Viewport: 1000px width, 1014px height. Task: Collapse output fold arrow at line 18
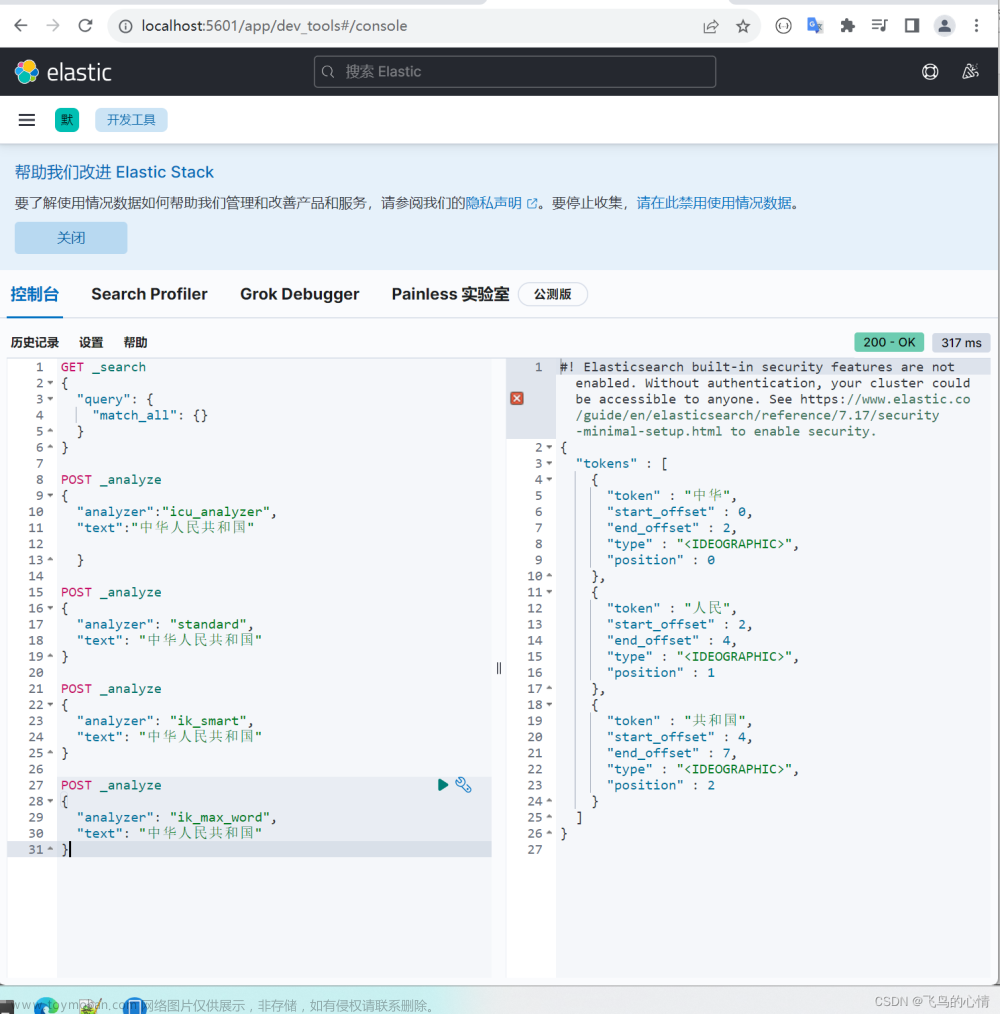pyautogui.click(x=550, y=704)
